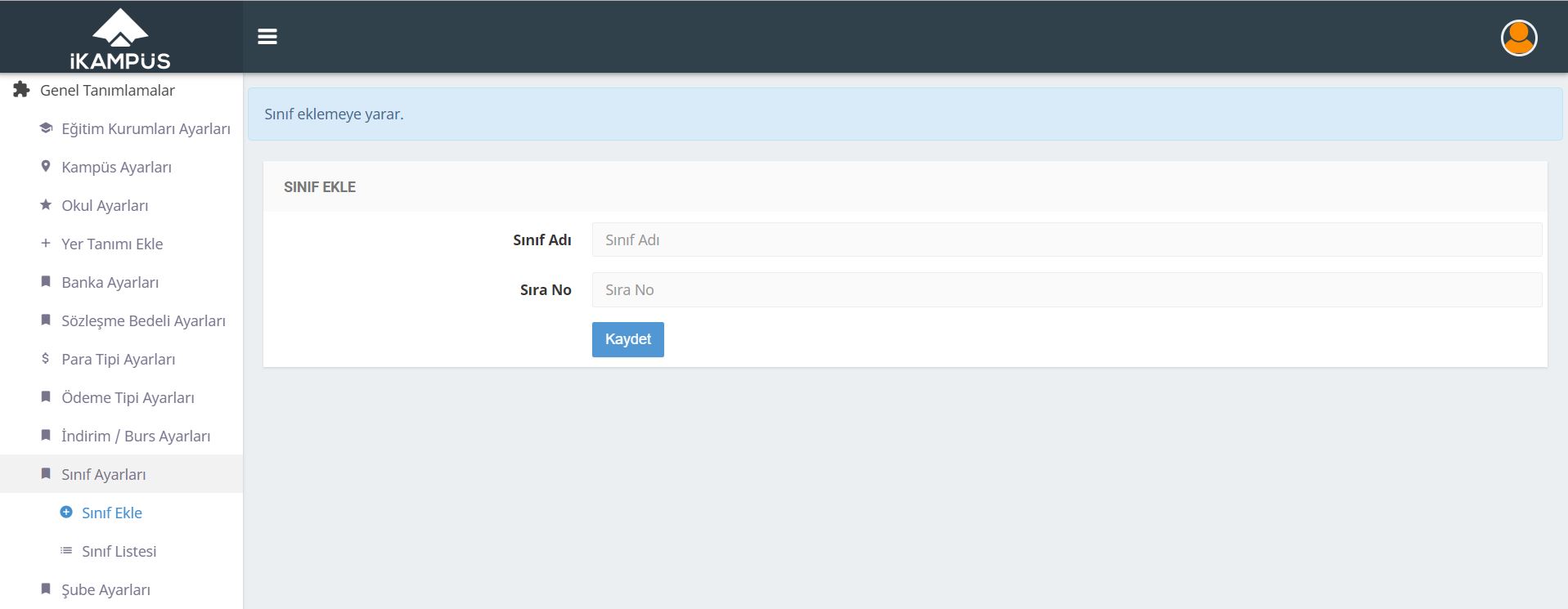Focus the Sınıf Adı input field
The image size is (1568, 609).
tap(1067, 240)
